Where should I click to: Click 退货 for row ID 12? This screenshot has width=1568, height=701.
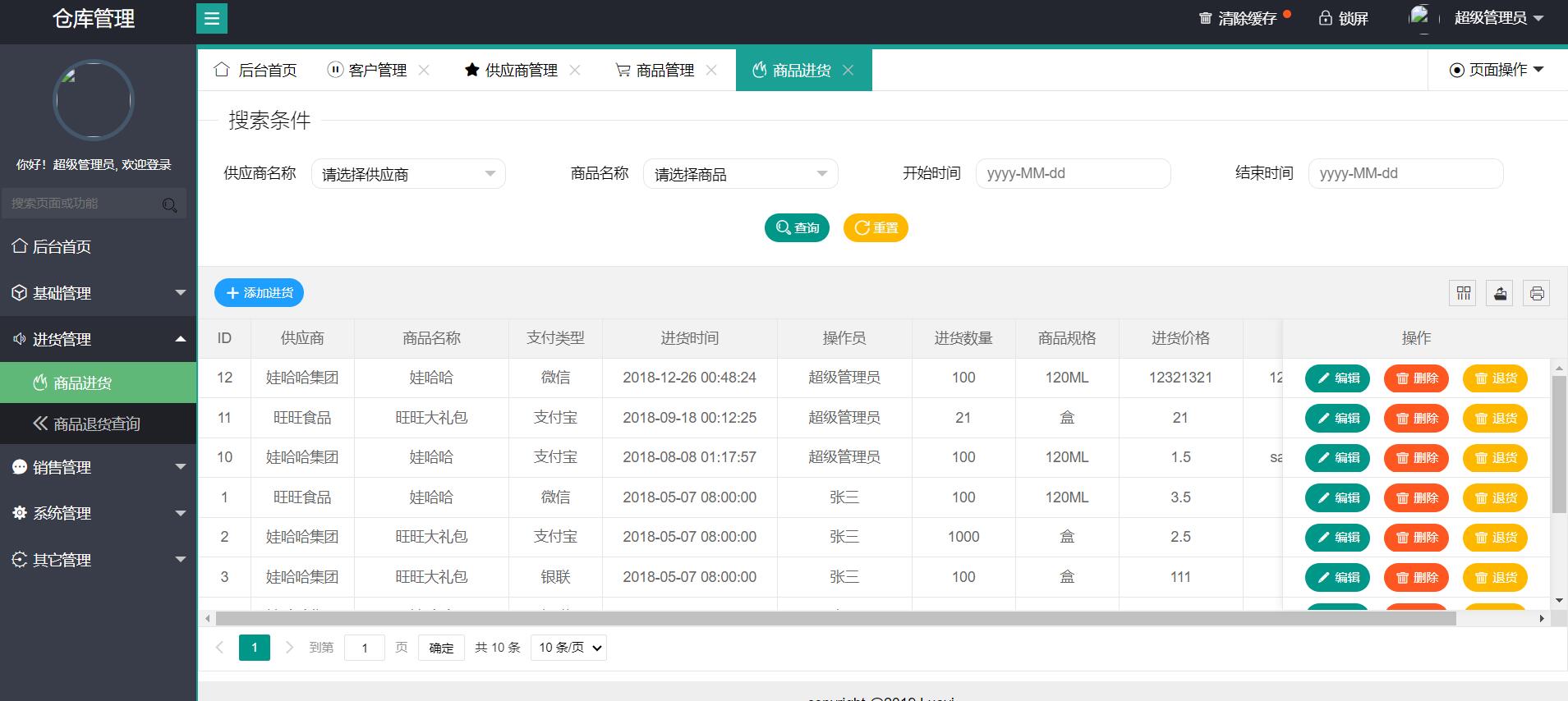click(1495, 378)
